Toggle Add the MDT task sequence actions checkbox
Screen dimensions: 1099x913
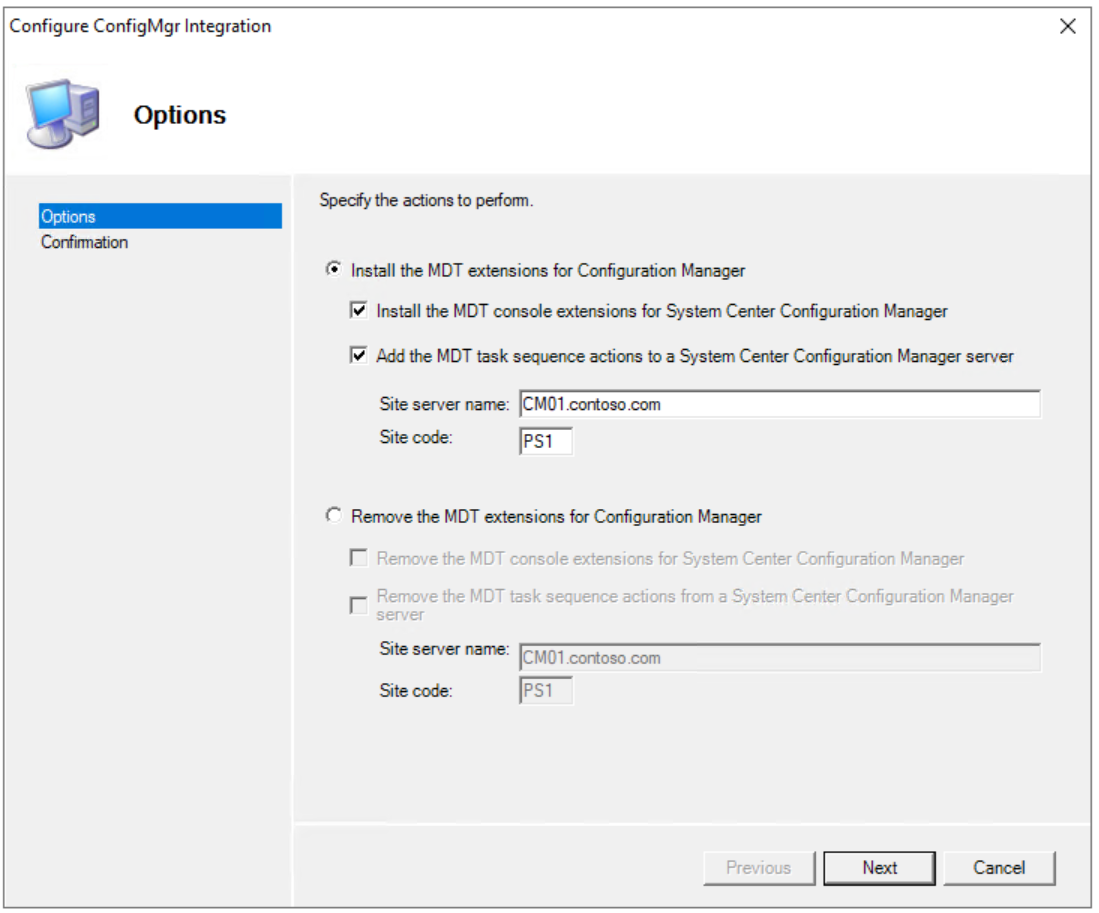[359, 355]
